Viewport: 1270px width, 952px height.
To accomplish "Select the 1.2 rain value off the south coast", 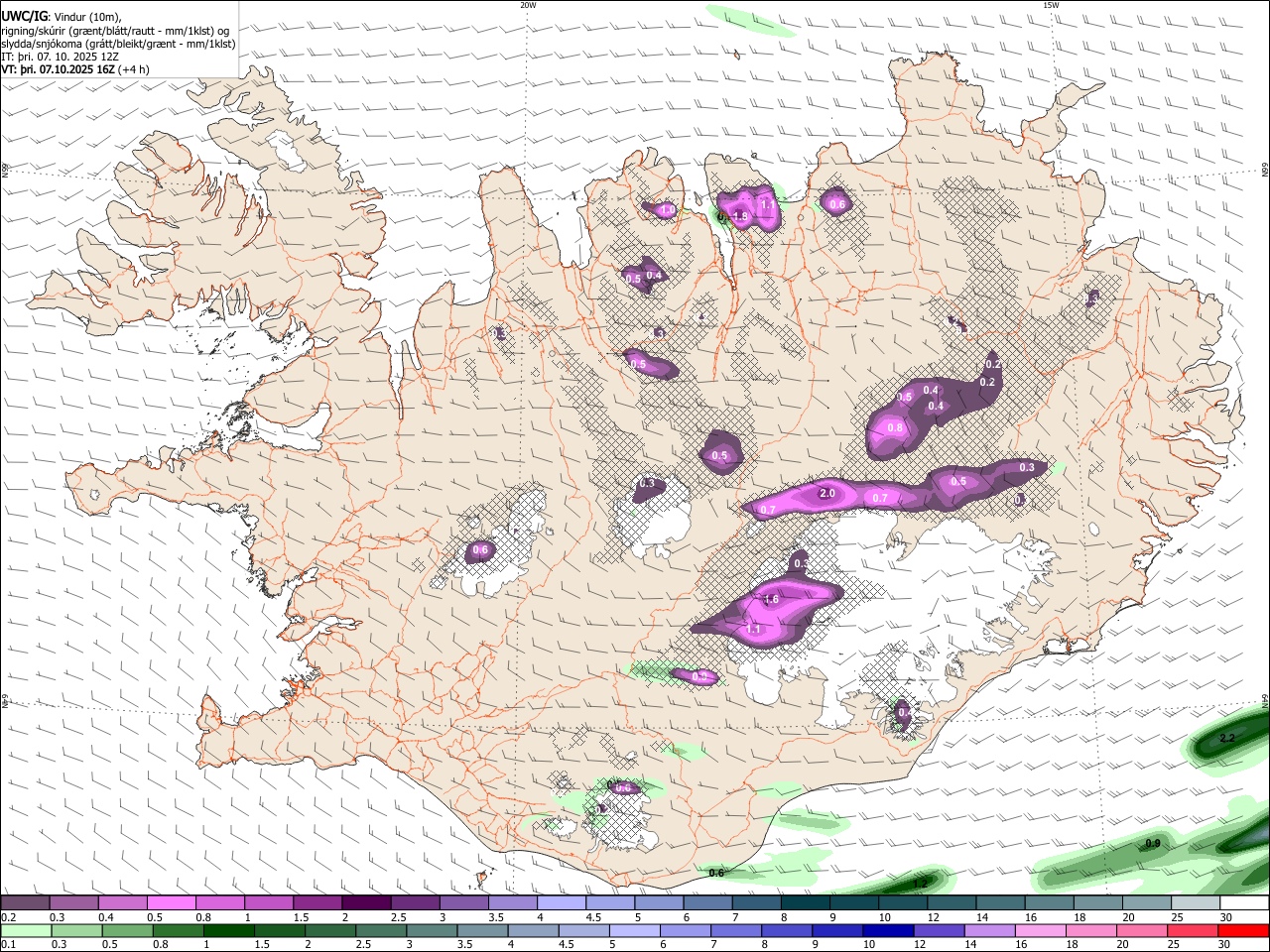I will (920, 884).
